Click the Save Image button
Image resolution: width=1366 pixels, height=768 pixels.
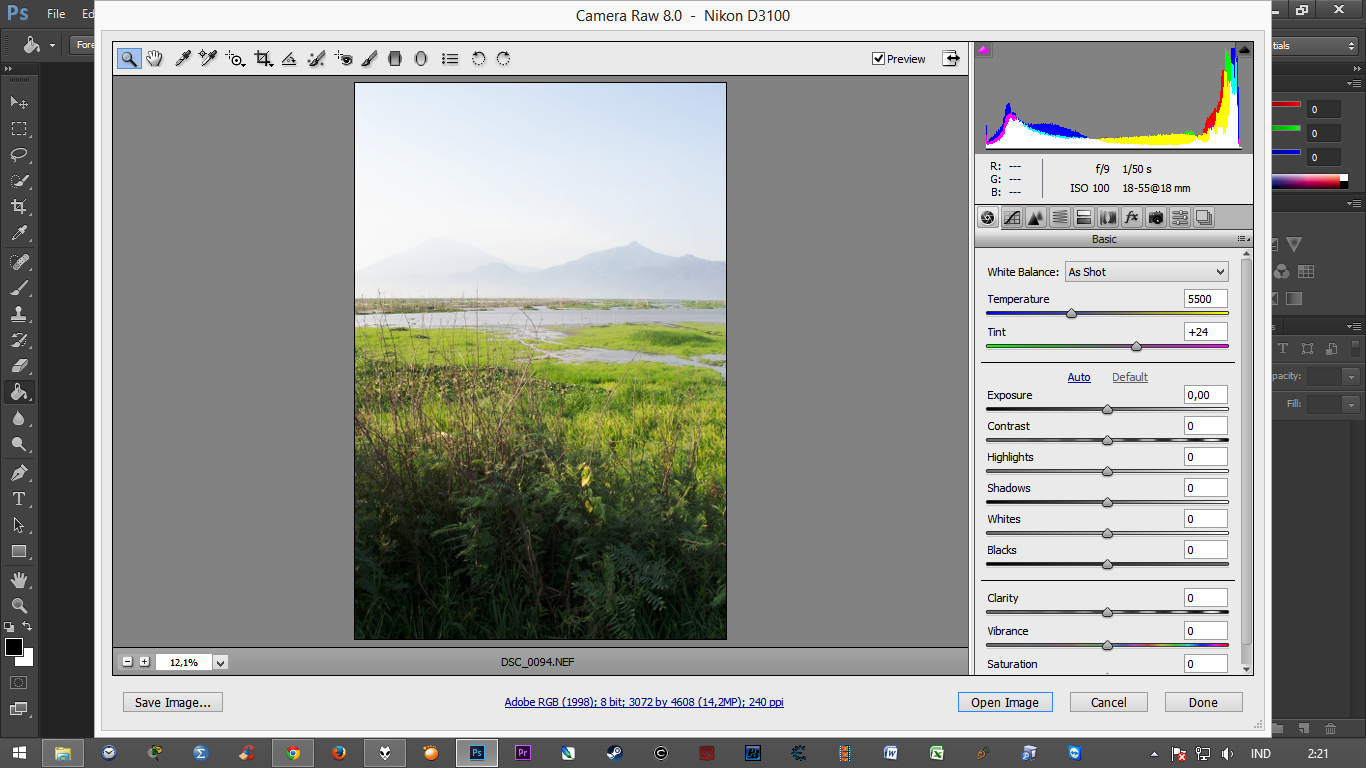tap(173, 702)
